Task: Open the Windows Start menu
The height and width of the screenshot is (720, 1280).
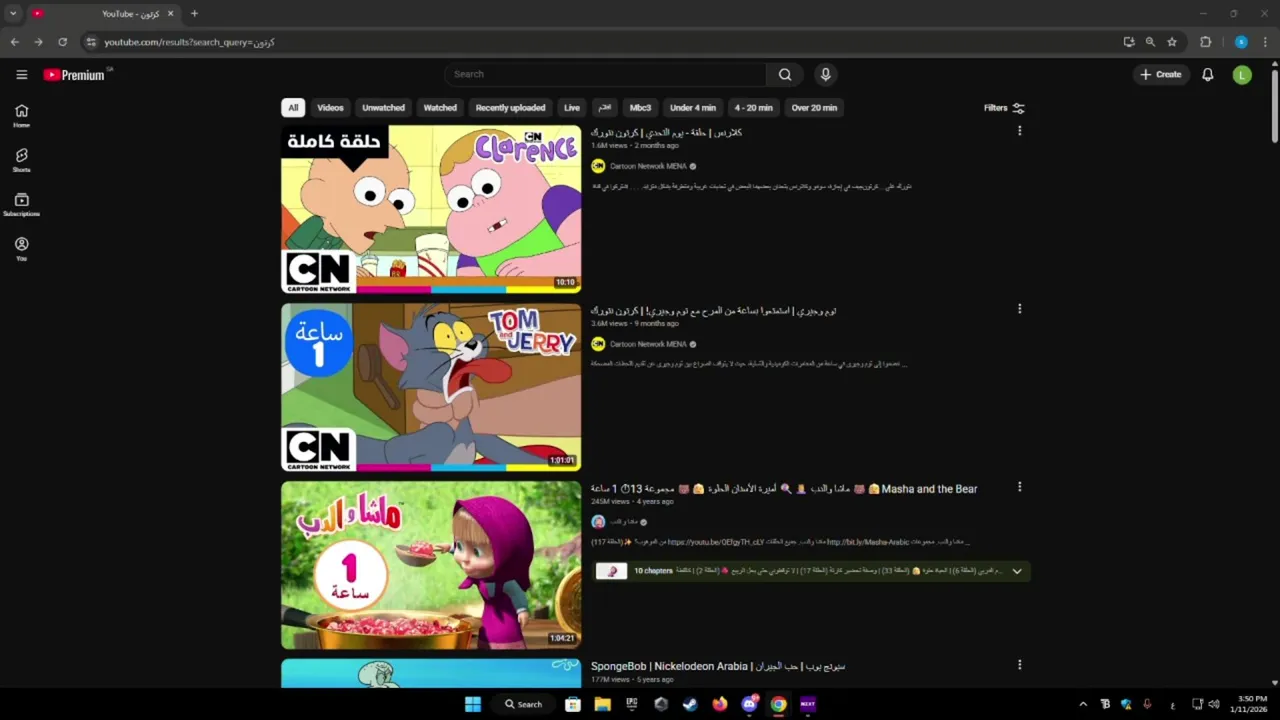Action: (x=473, y=704)
